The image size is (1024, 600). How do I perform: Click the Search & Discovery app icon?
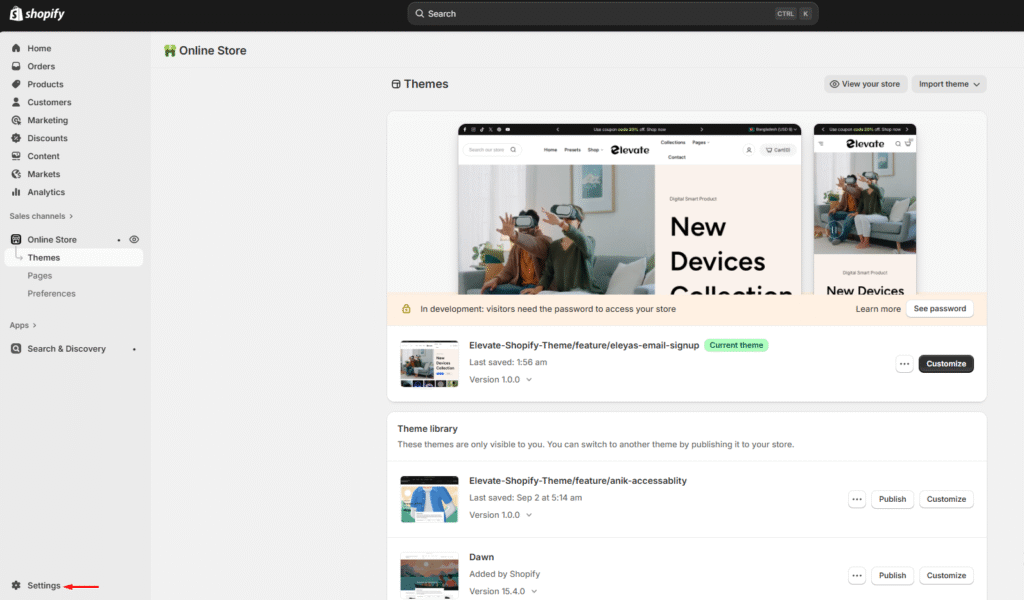16,349
